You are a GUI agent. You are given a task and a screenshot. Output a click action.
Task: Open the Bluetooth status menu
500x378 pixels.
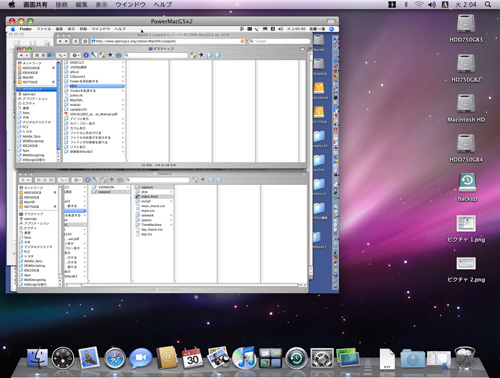(406, 4)
